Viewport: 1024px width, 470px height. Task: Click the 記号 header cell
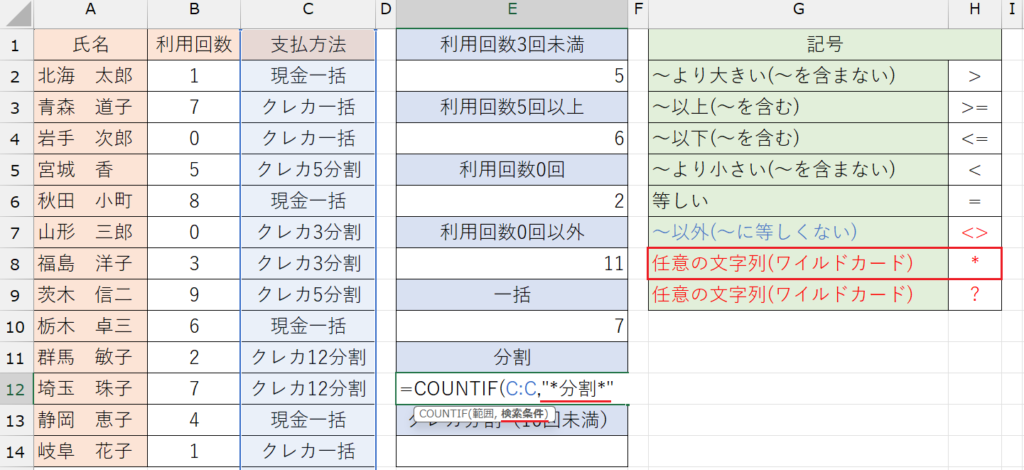825,45
